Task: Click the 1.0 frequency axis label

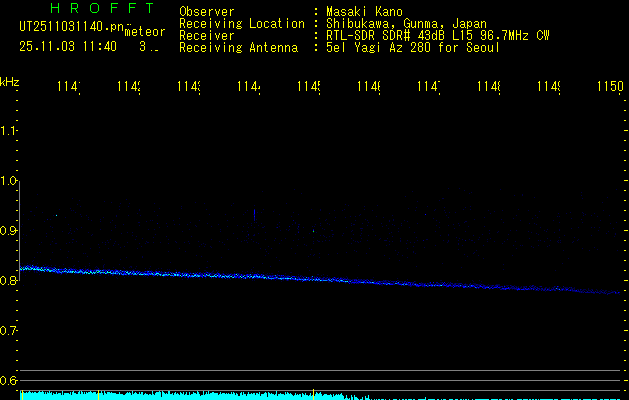Action: [x=9, y=181]
